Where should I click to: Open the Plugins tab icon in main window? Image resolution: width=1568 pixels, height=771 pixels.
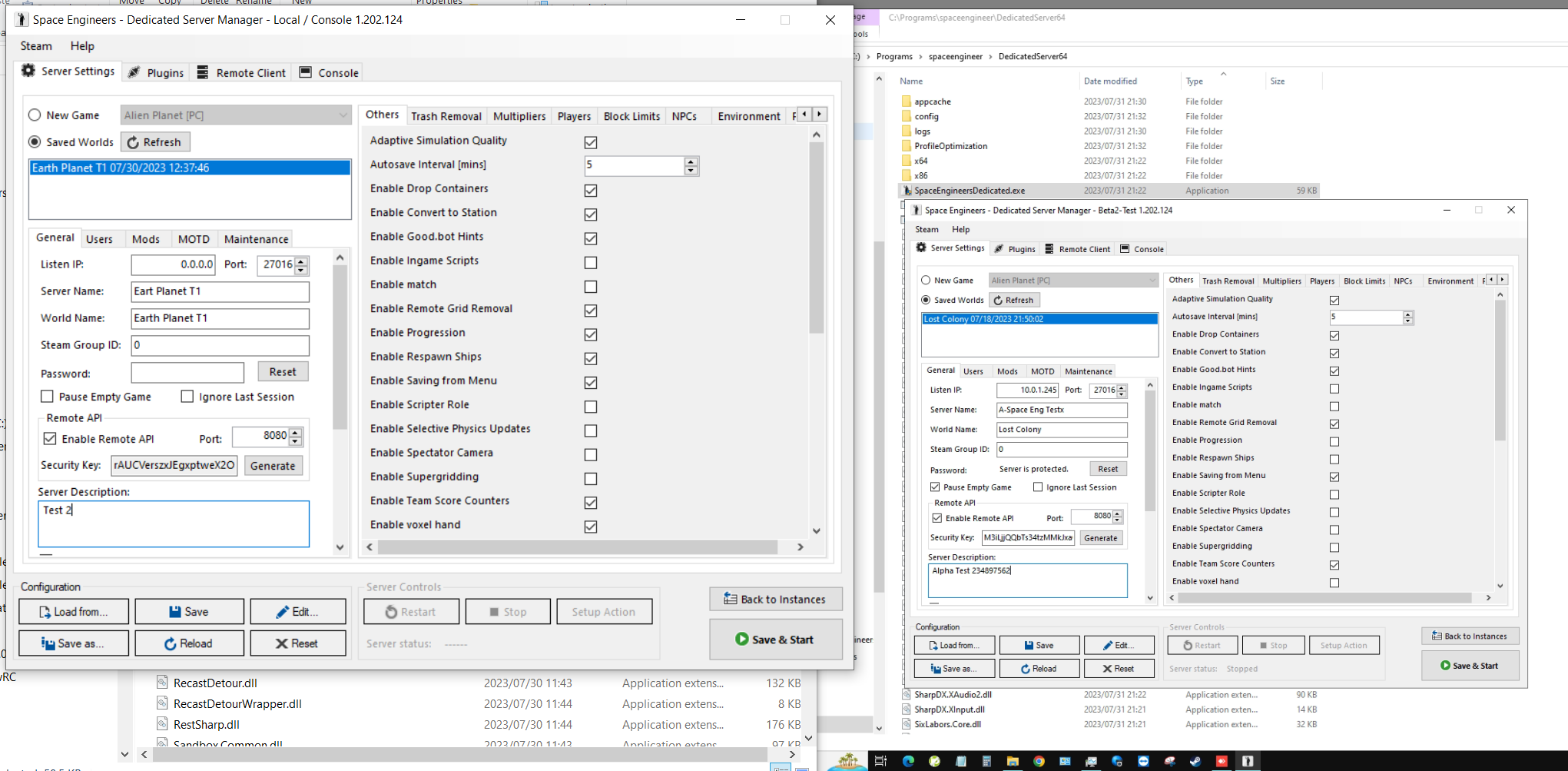click(x=134, y=72)
